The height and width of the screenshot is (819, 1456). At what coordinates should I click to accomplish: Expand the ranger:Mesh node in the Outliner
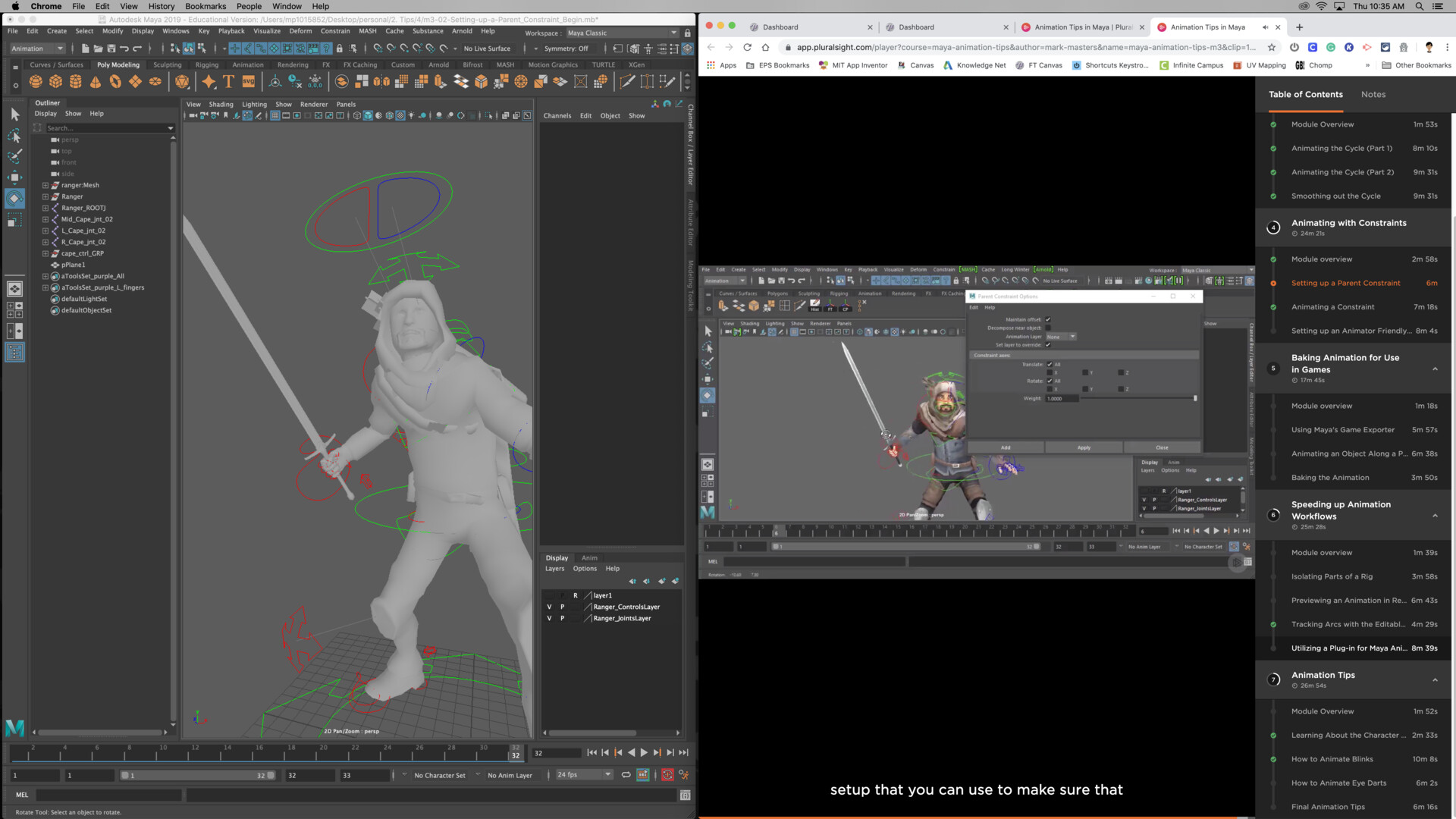(47, 184)
